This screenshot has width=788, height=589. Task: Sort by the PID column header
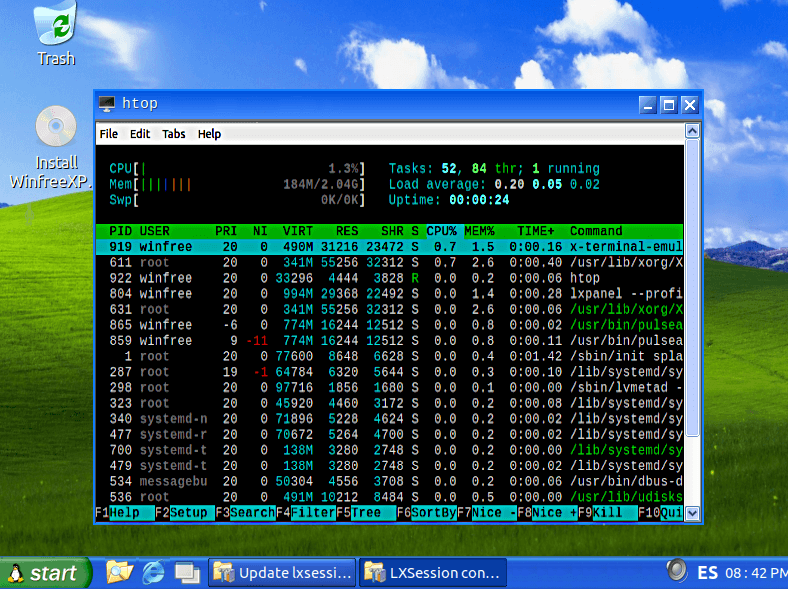coord(121,231)
